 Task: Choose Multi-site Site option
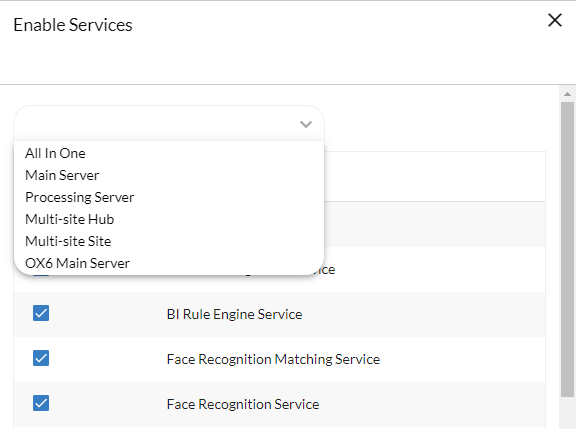pyautogui.click(x=169, y=241)
